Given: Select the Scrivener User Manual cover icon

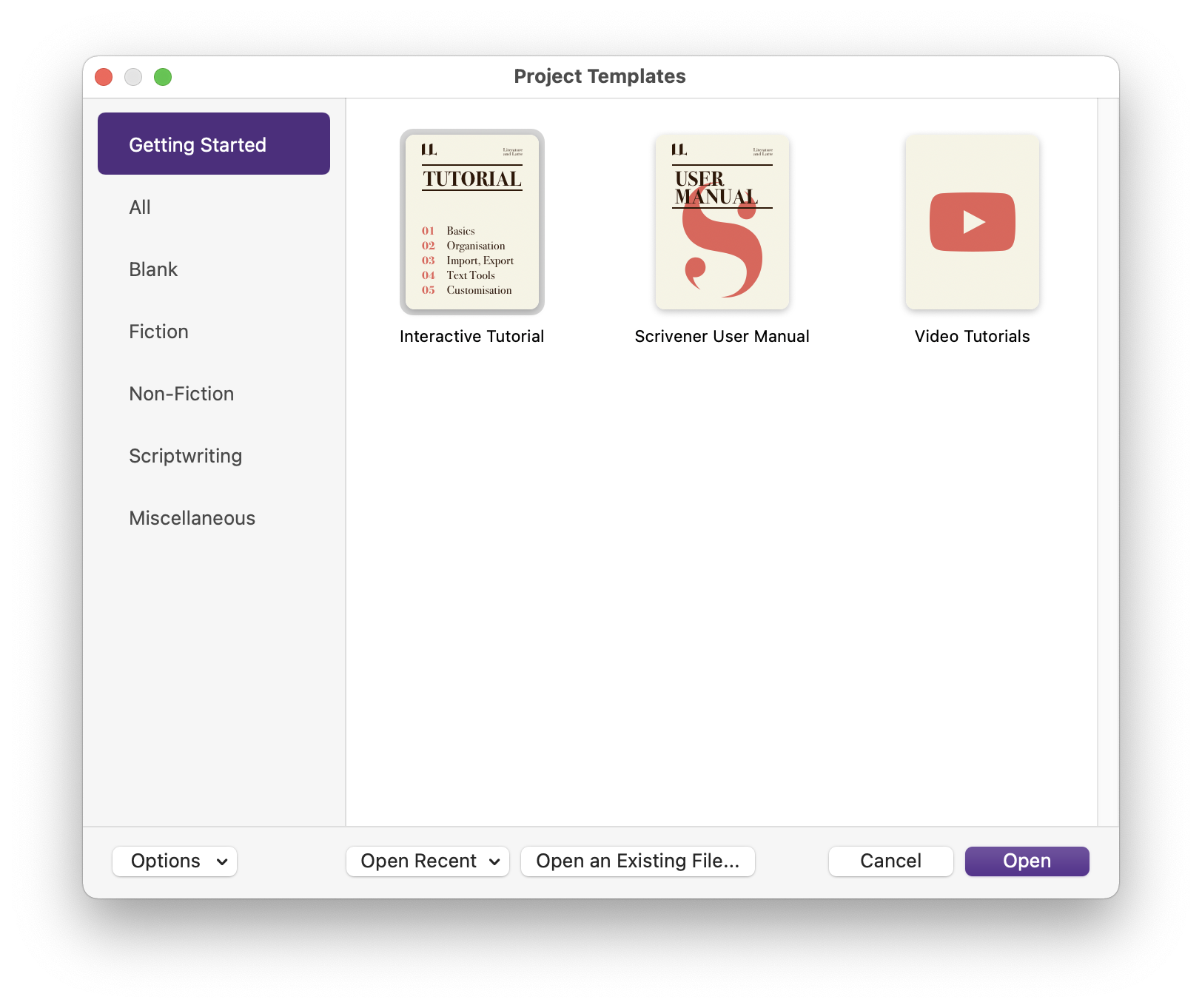Looking at the screenshot, I should coord(722,222).
